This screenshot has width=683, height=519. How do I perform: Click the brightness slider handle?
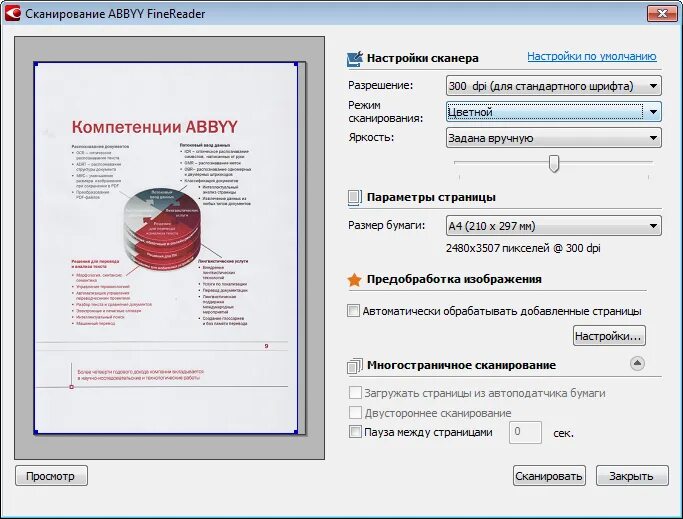point(554,163)
